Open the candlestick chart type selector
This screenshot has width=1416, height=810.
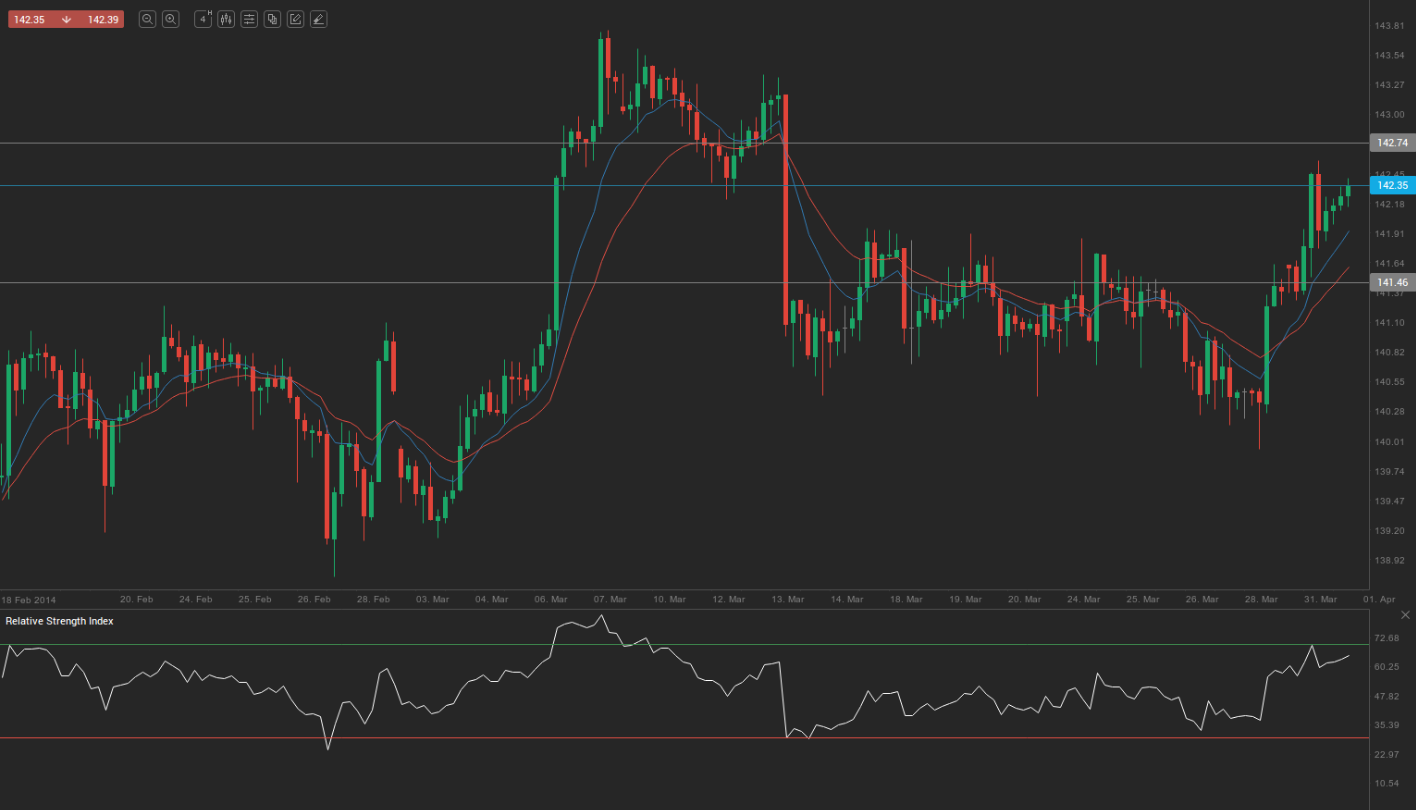point(226,19)
